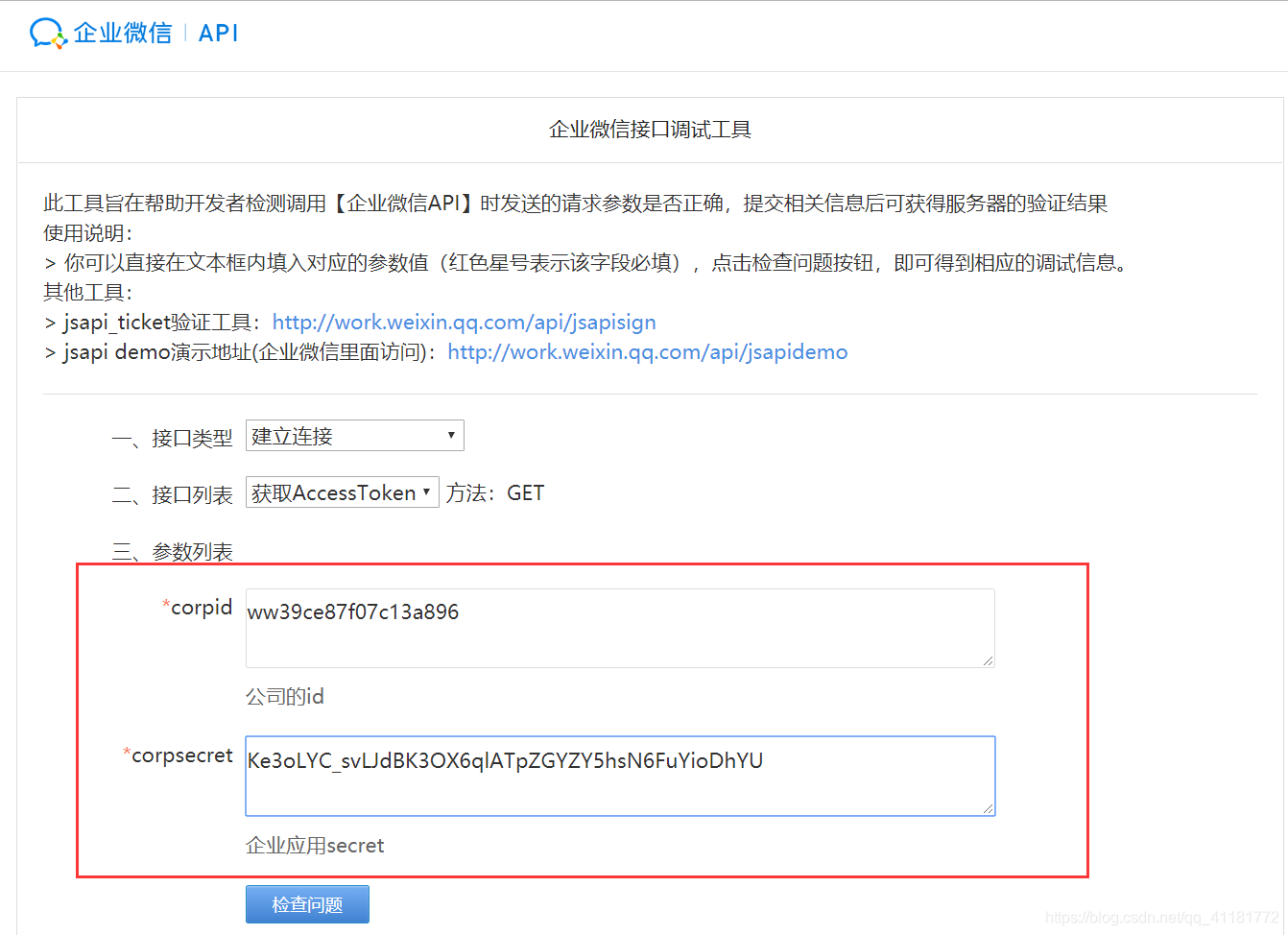Click the 二、接口列表 label
This screenshot has width=1288, height=935.
click(x=173, y=495)
